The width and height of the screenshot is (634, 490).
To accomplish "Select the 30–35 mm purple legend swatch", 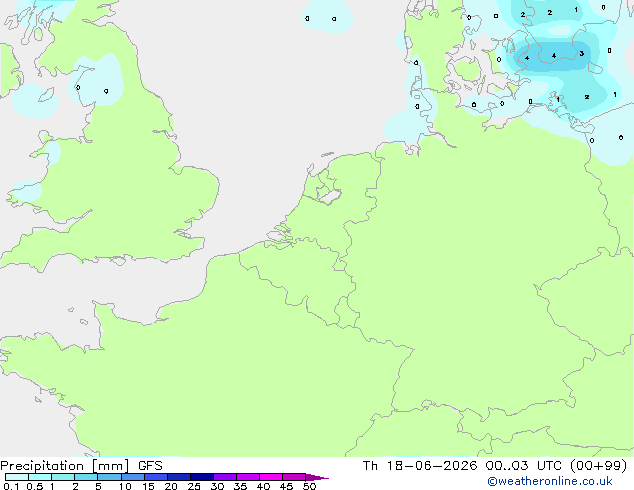I will 225,477.
